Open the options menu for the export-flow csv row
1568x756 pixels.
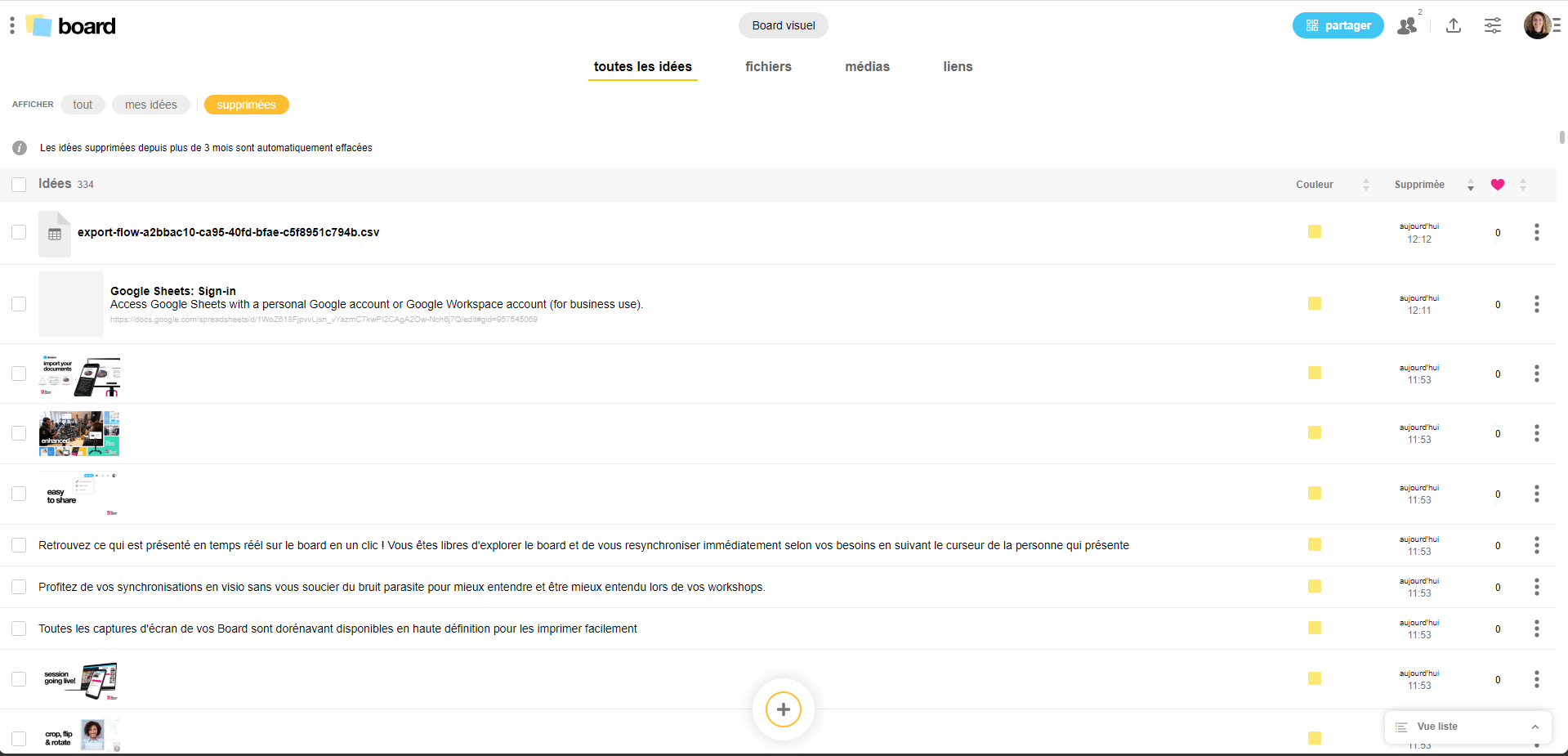[x=1536, y=232]
